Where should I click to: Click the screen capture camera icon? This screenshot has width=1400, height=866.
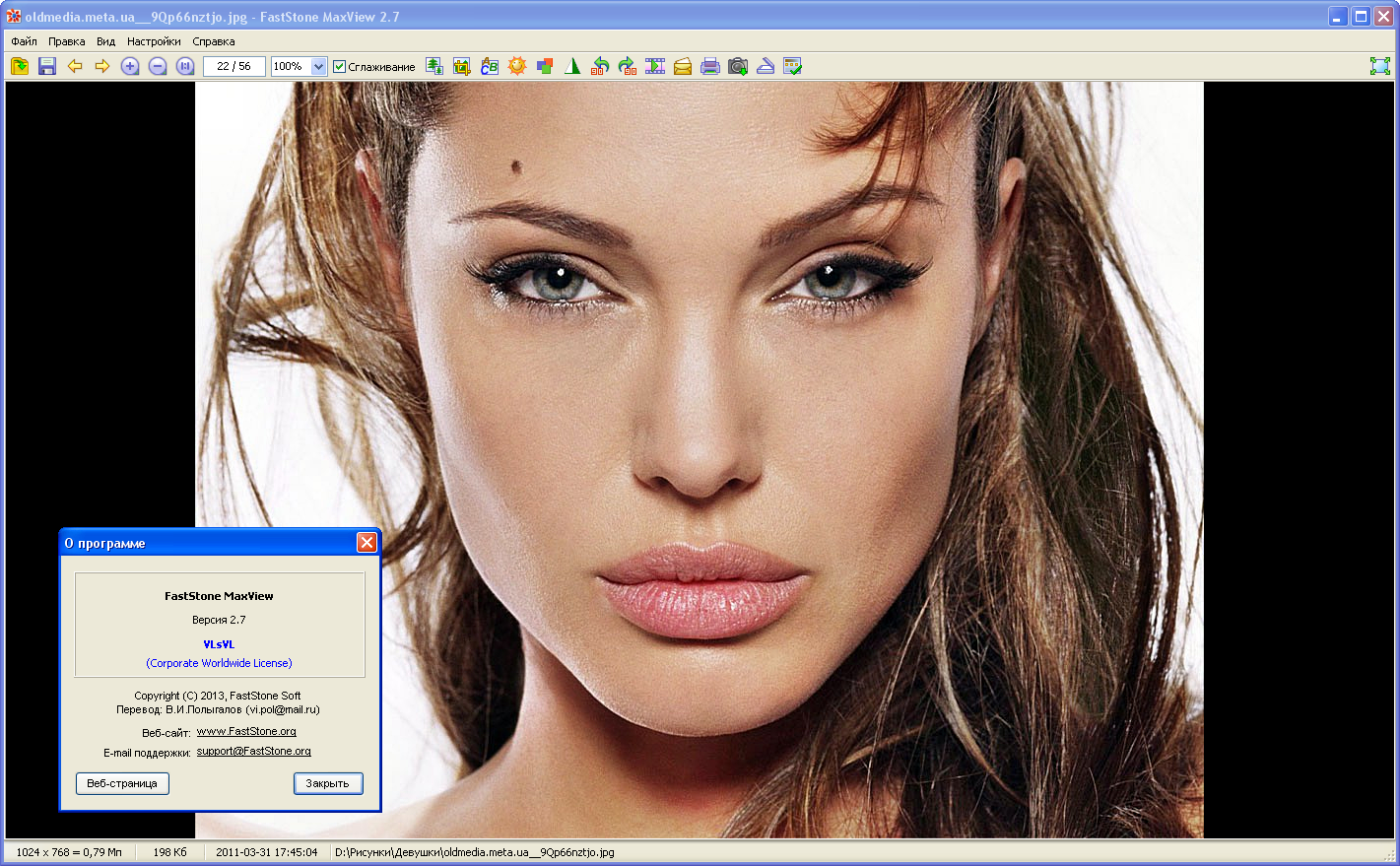pos(738,66)
